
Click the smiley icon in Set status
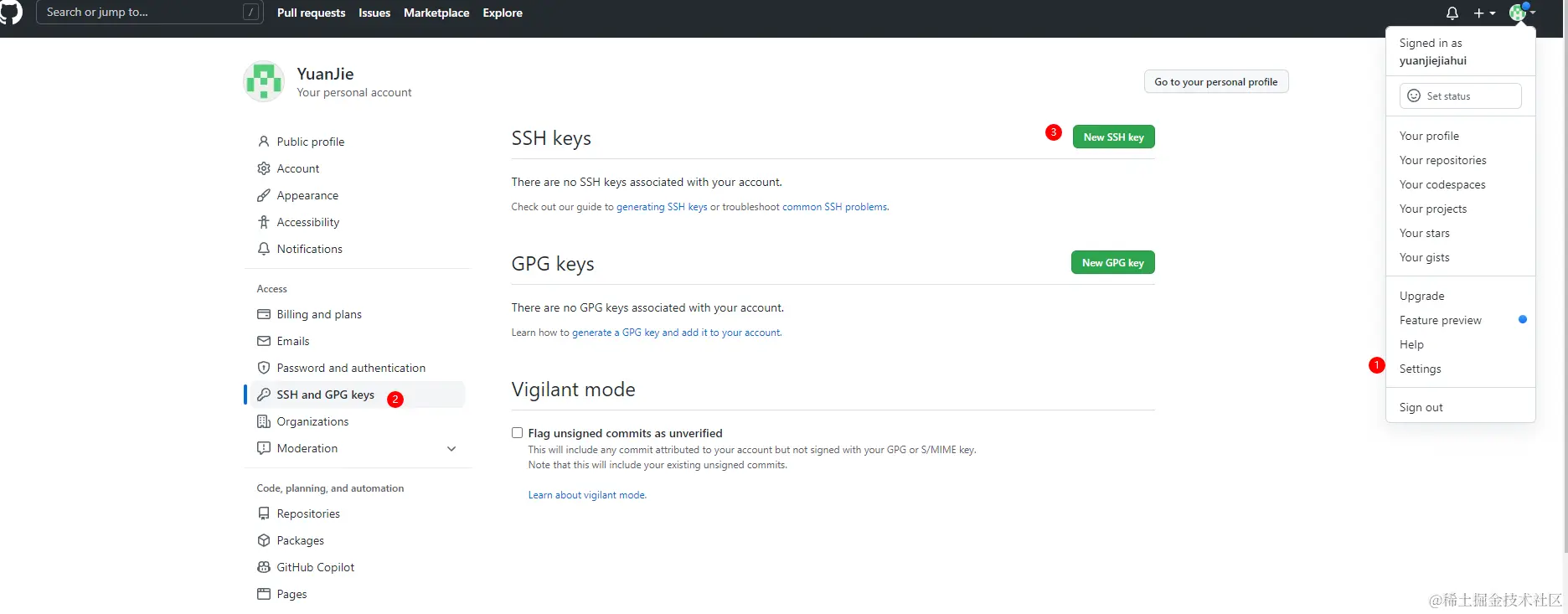[1414, 95]
